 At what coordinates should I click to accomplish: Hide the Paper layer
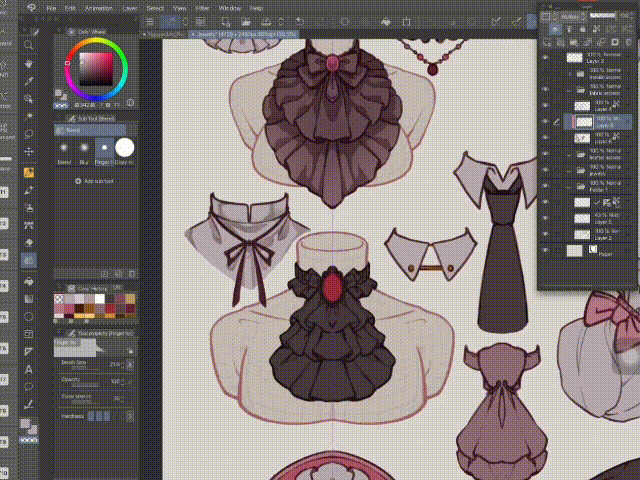[545, 251]
